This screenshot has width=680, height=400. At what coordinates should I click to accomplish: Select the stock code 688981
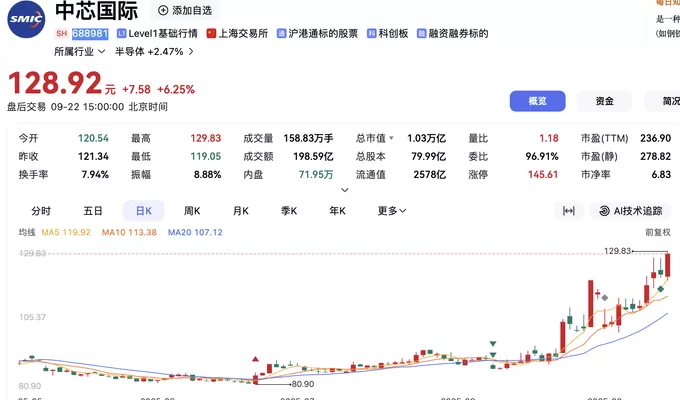(90, 33)
